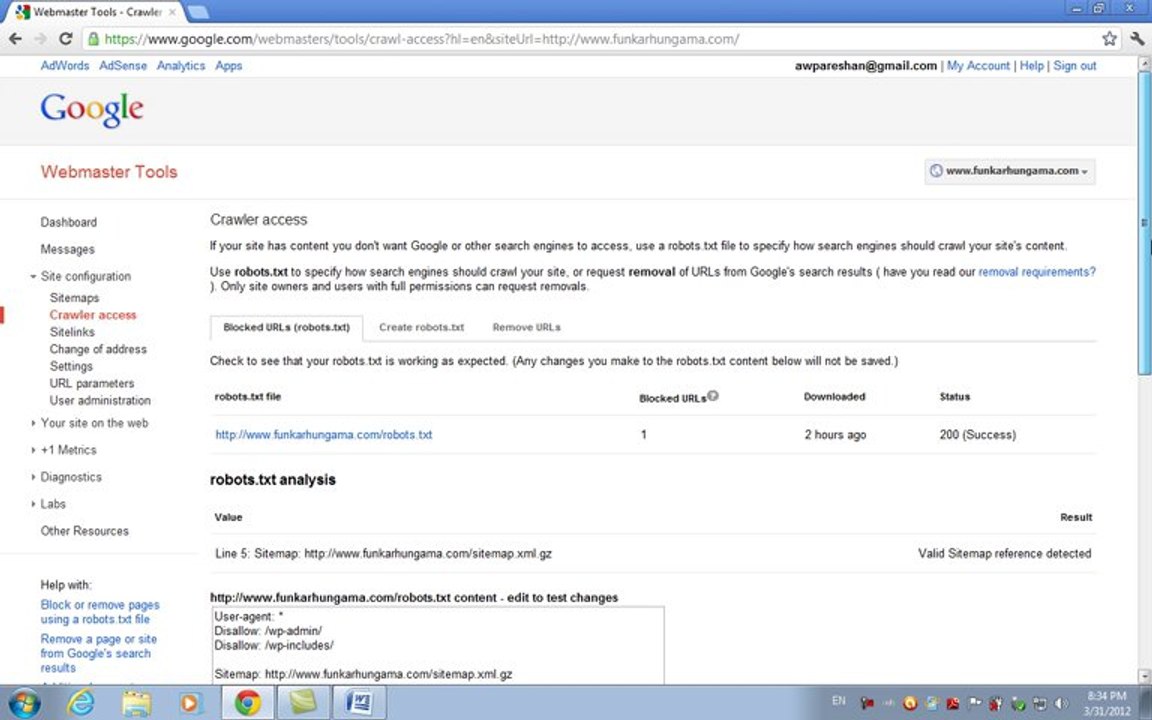
Task: Click the EN language indicator
Action: pos(839,701)
